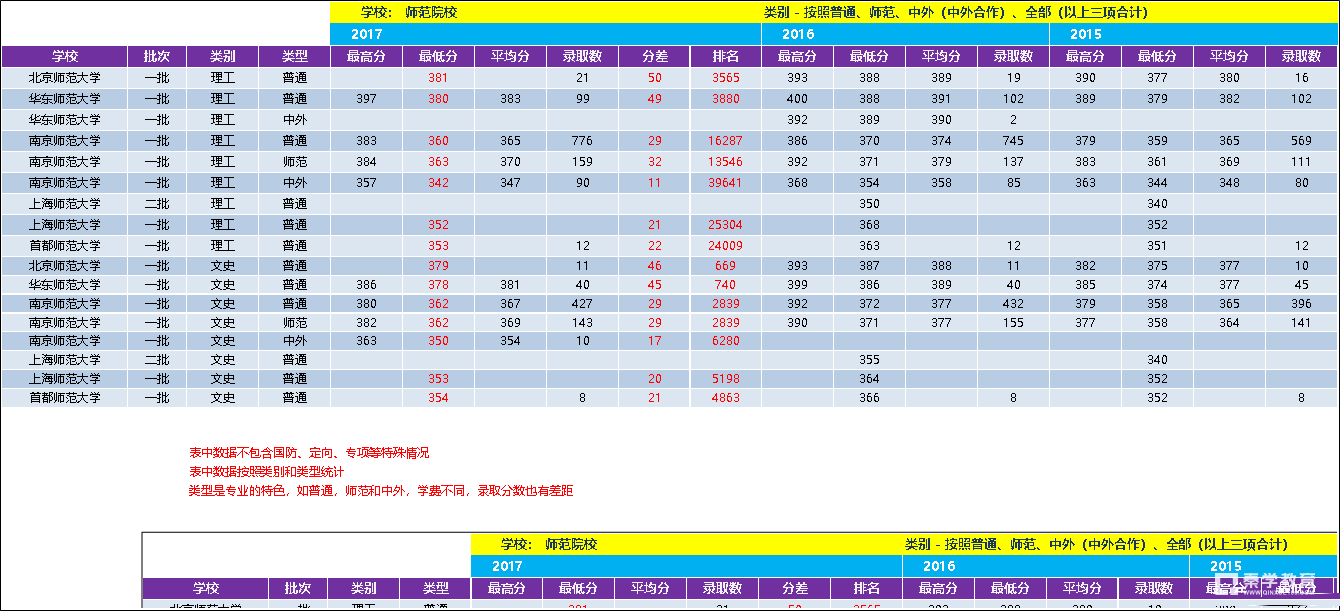This screenshot has height=611, width=1340.
Task: Click the 分差 header in the upper table
Action: coord(654,57)
